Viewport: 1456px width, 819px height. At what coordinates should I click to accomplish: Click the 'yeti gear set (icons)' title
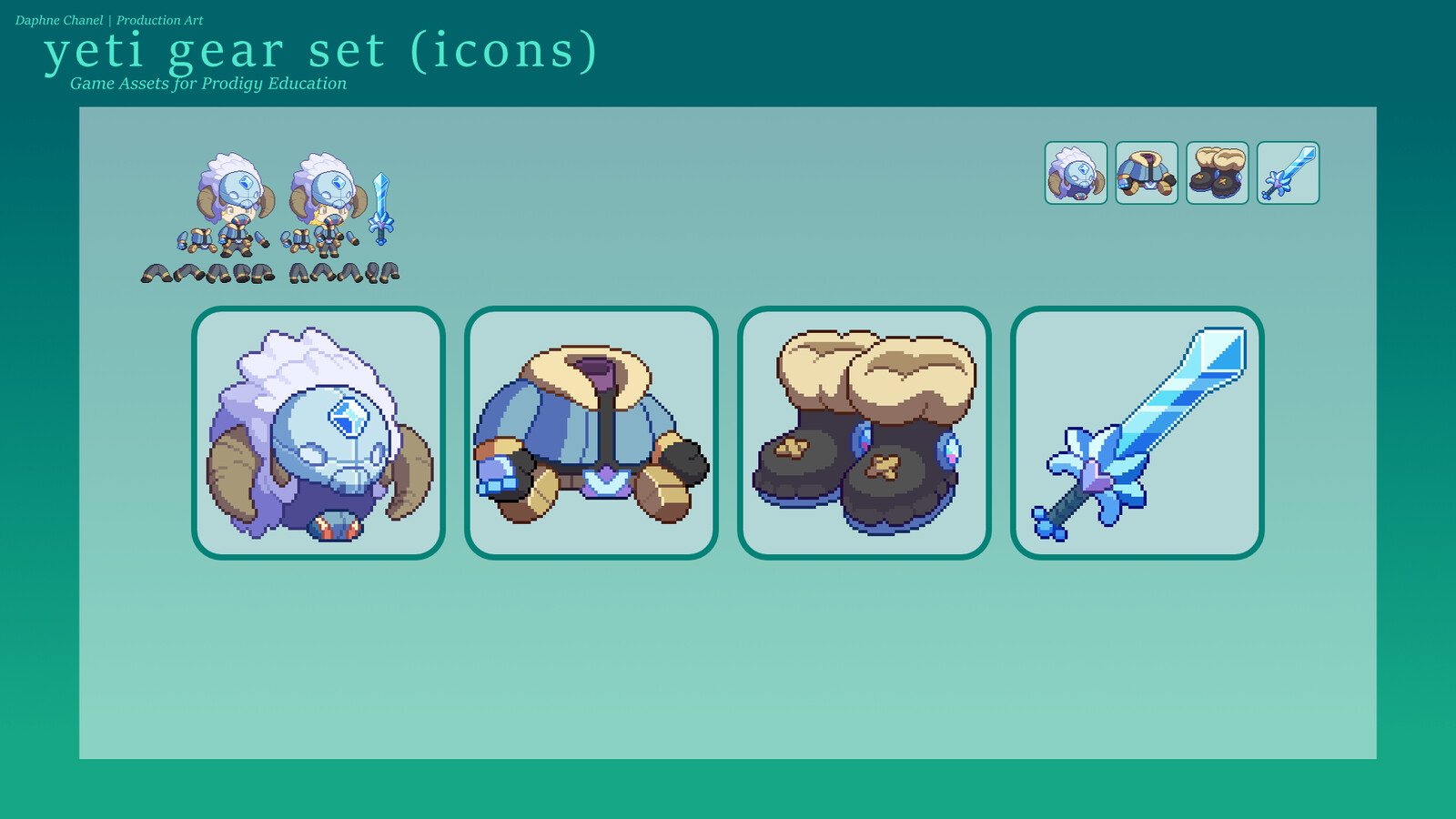pos(320,50)
